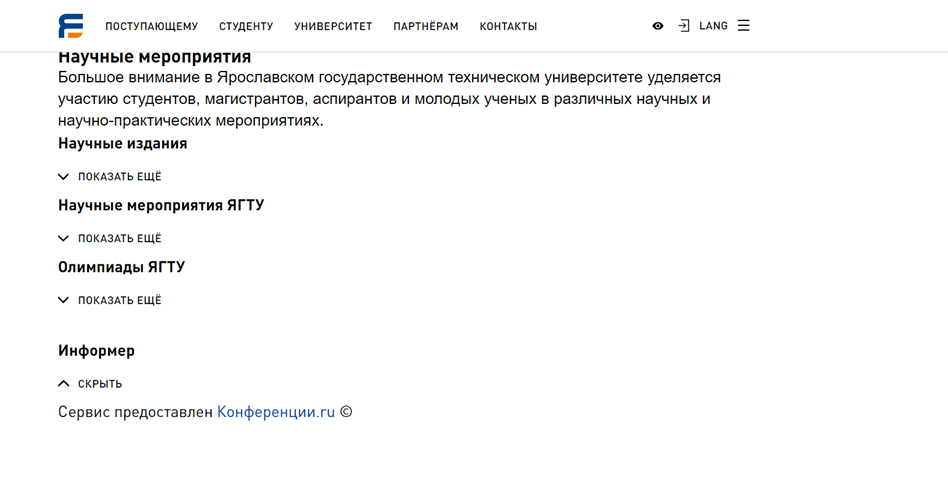
Task: Click ПОКАЗАТЬ ЕЩЁ under Научные мероприятия ЯГТУ
Action: tap(120, 238)
